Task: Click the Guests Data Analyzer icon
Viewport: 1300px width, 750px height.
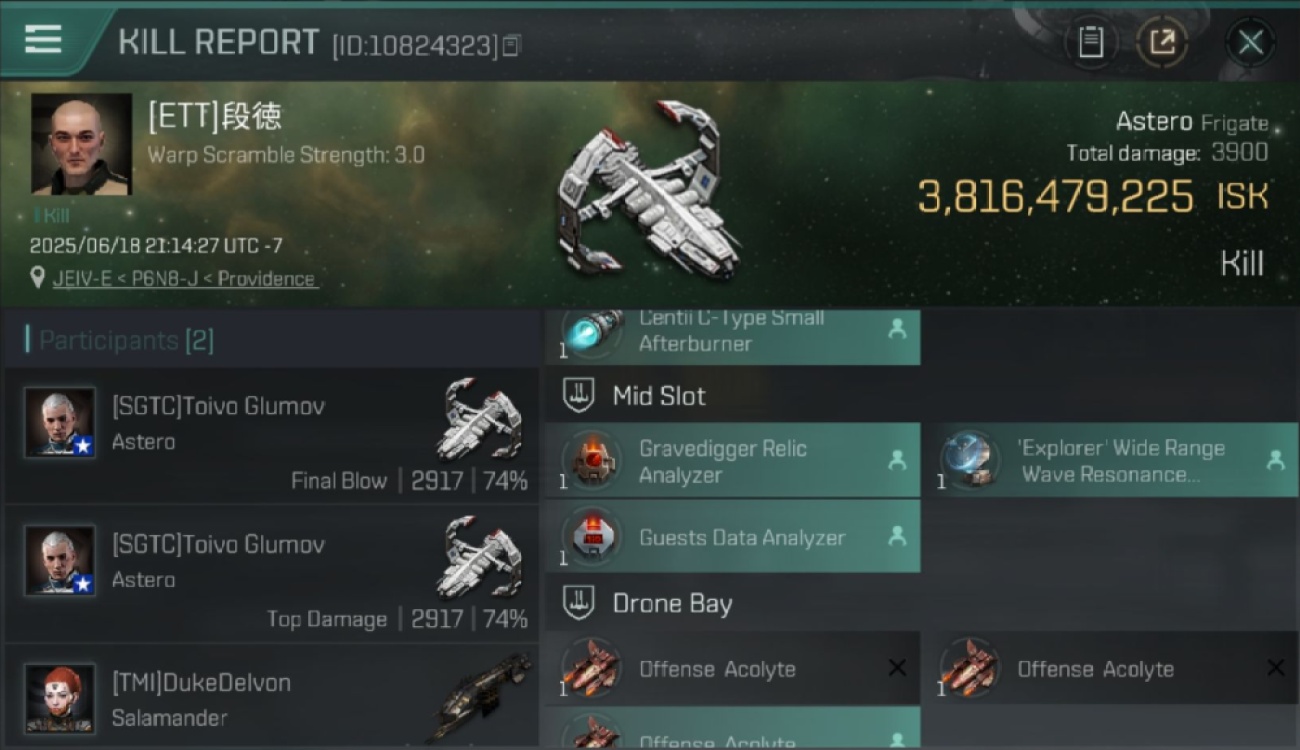Action: pyautogui.click(x=592, y=537)
